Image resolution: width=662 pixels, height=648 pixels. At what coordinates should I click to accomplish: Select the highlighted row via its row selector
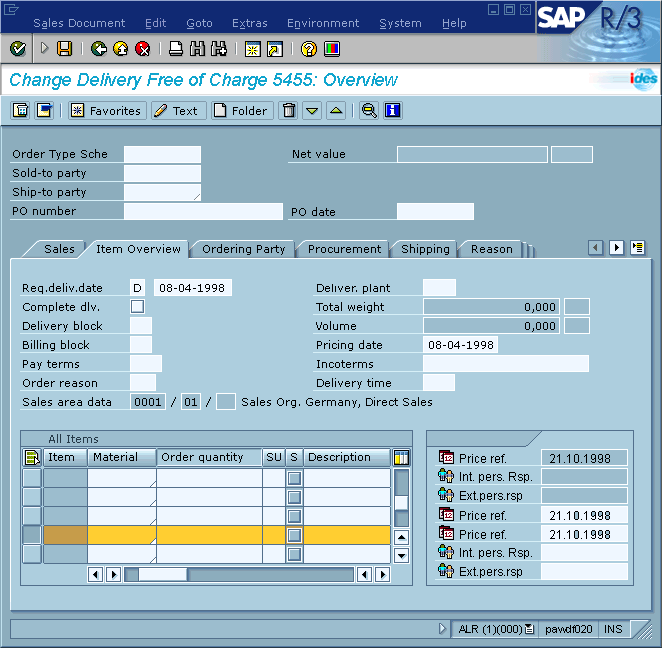(x=32, y=535)
